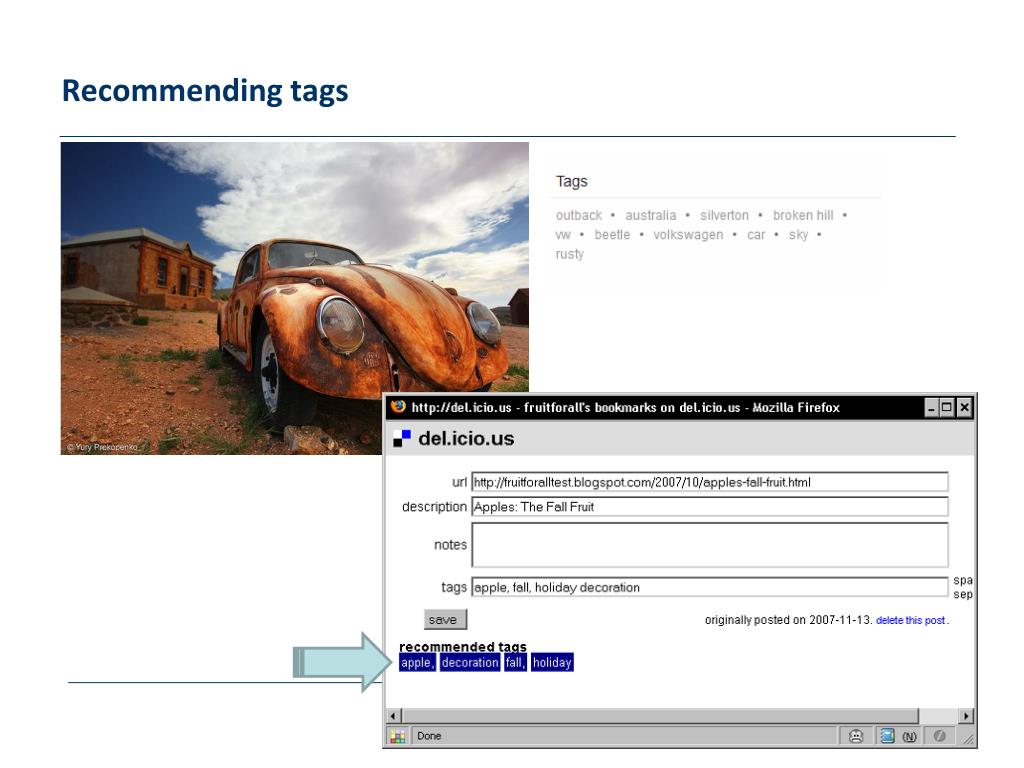Screen dimensions: 1024x768
Task: Click the 'recommended tags' label
Action: point(463,647)
